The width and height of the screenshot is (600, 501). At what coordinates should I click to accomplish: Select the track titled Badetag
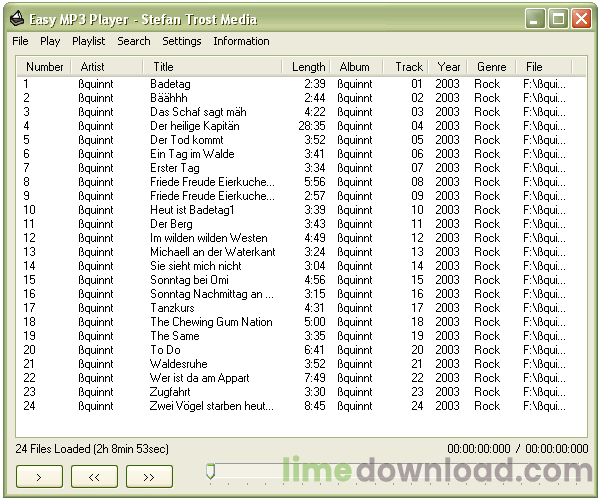click(170, 84)
